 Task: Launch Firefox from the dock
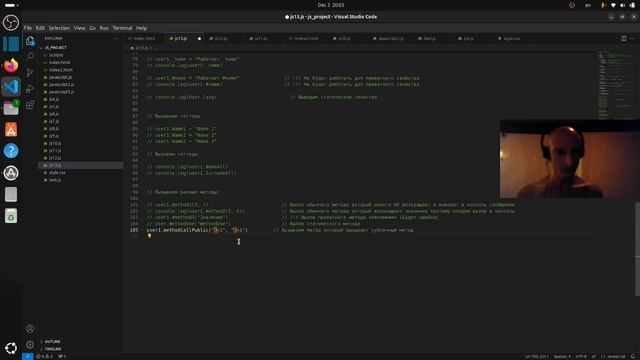pyautogui.click(x=11, y=65)
